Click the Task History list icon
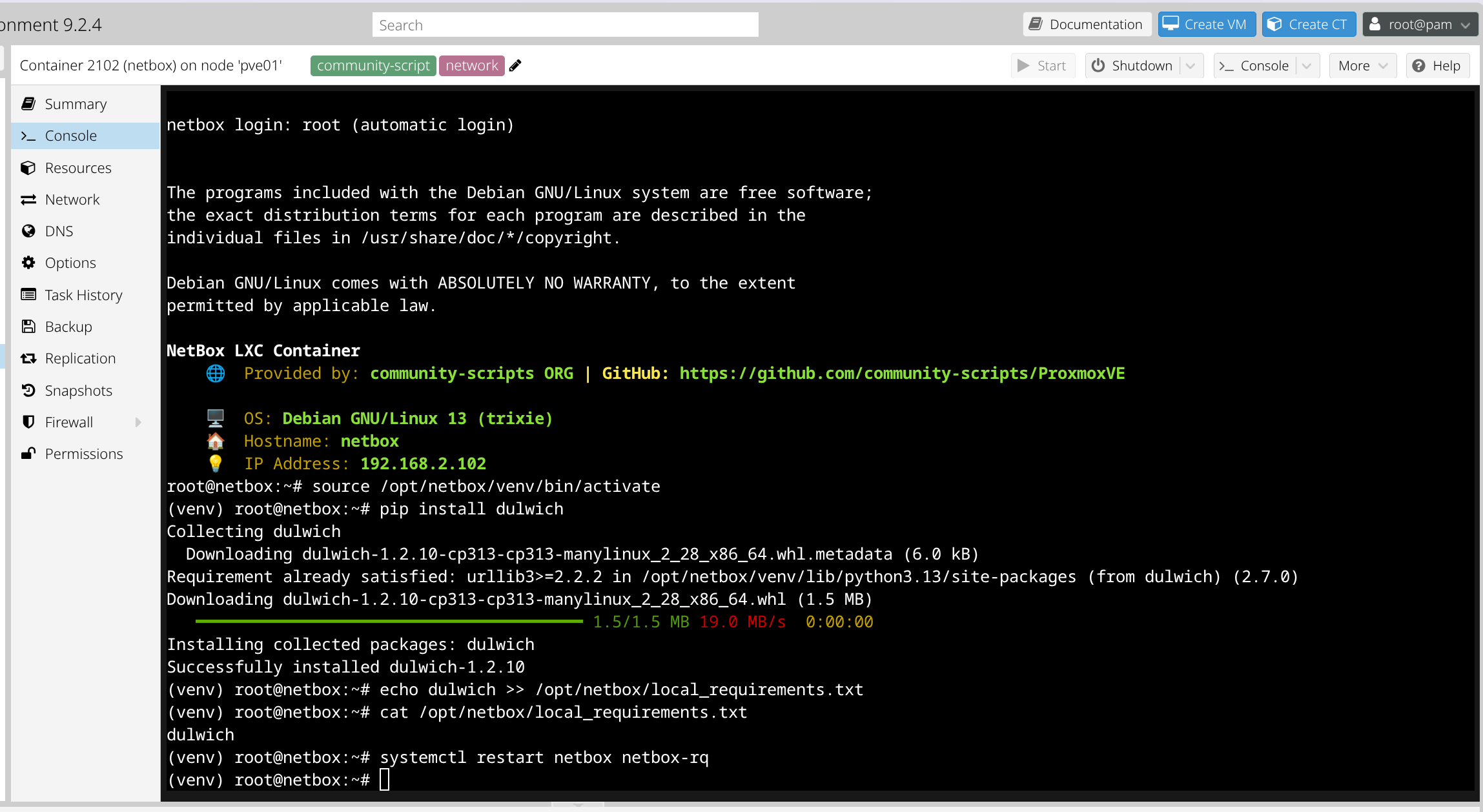 coord(28,295)
